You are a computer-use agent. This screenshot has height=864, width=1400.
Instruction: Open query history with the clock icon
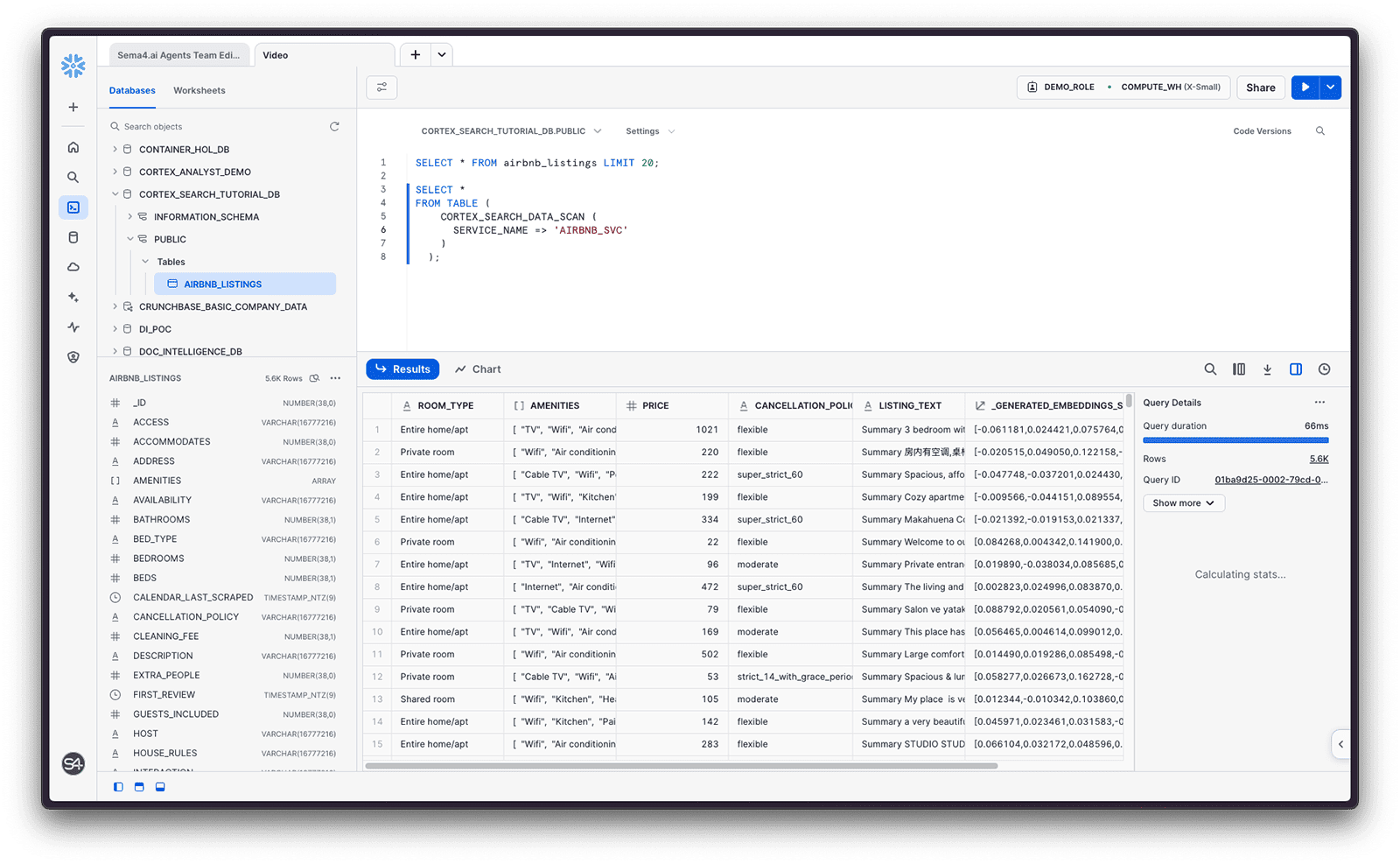click(x=1324, y=369)
